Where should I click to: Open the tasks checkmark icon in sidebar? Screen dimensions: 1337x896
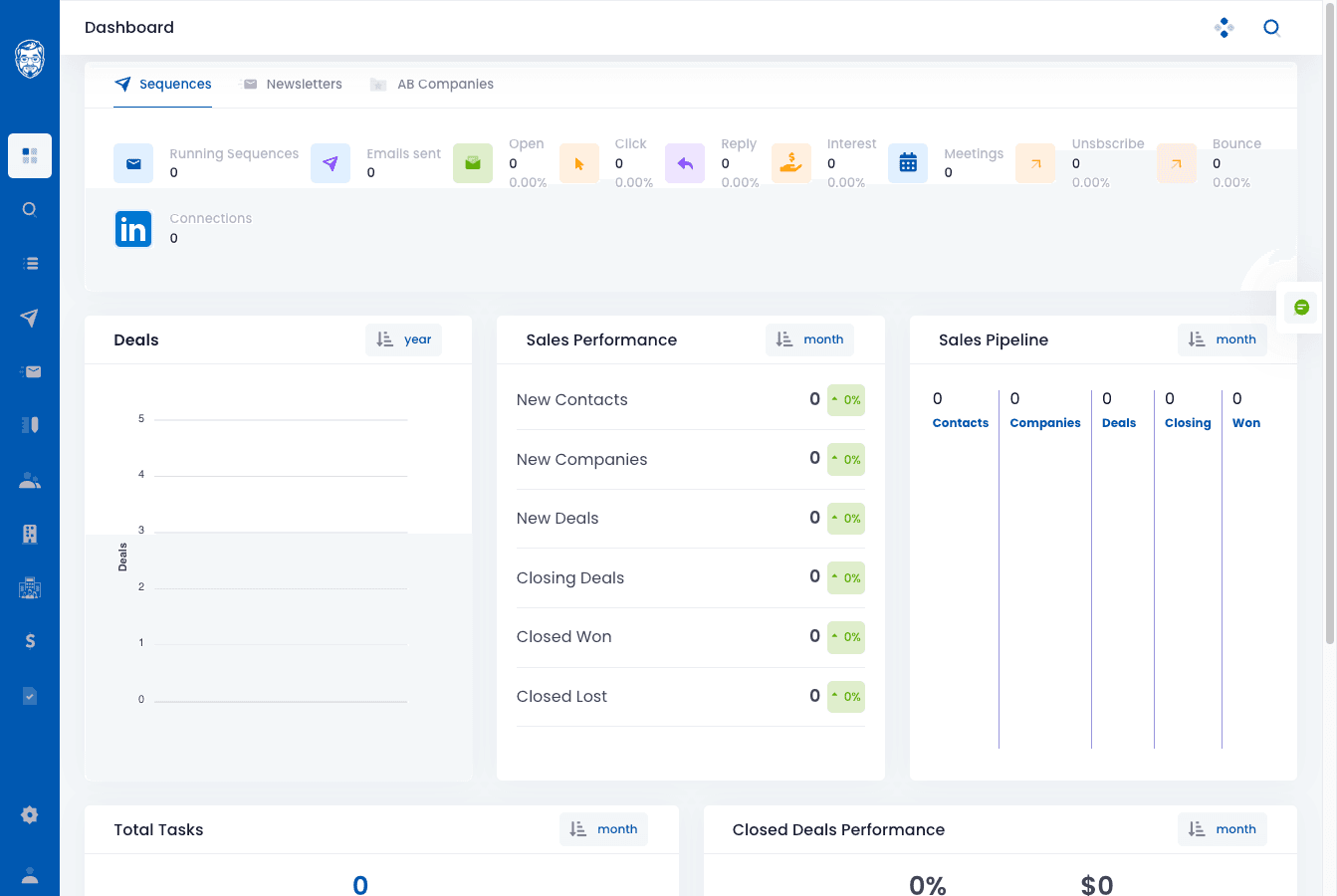[x=29, y=695]
